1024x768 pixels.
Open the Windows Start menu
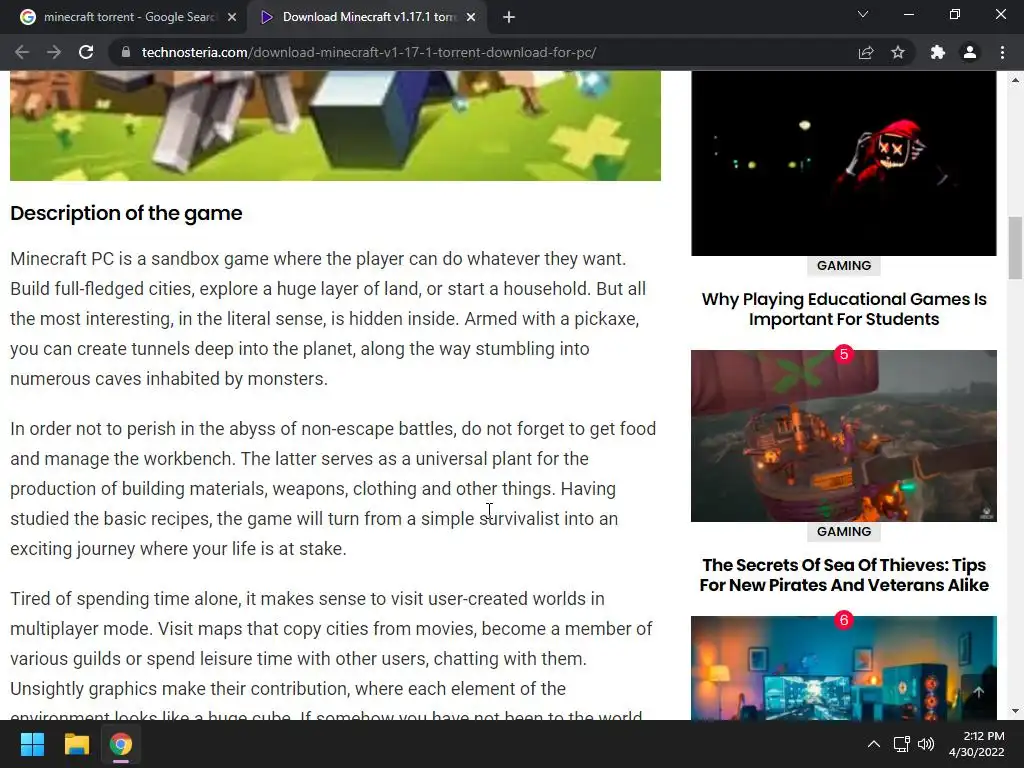[x=32, y=744]
